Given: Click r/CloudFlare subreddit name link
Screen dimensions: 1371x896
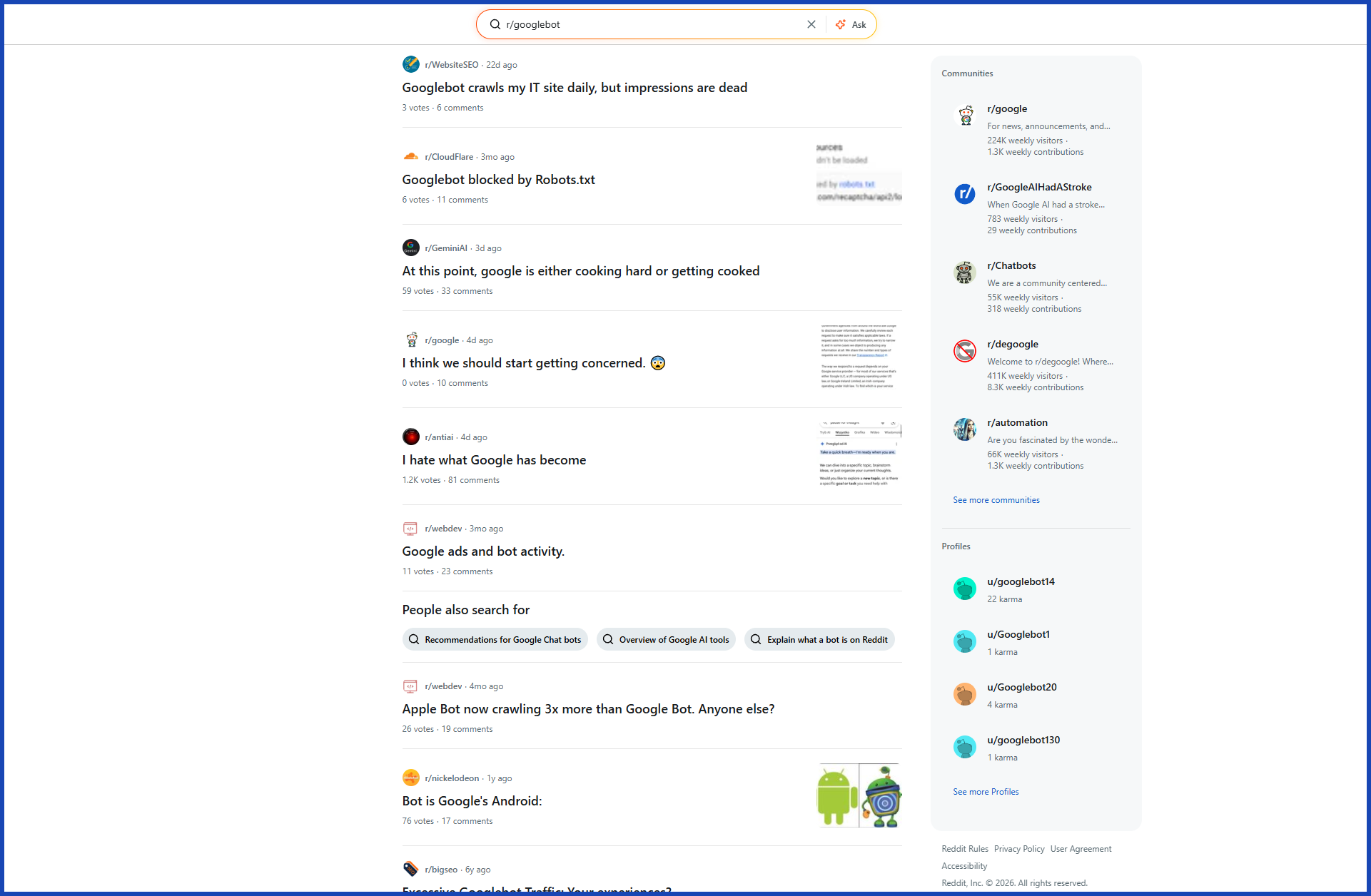Looking at the screenshot, I should click(x=449, y=157).
